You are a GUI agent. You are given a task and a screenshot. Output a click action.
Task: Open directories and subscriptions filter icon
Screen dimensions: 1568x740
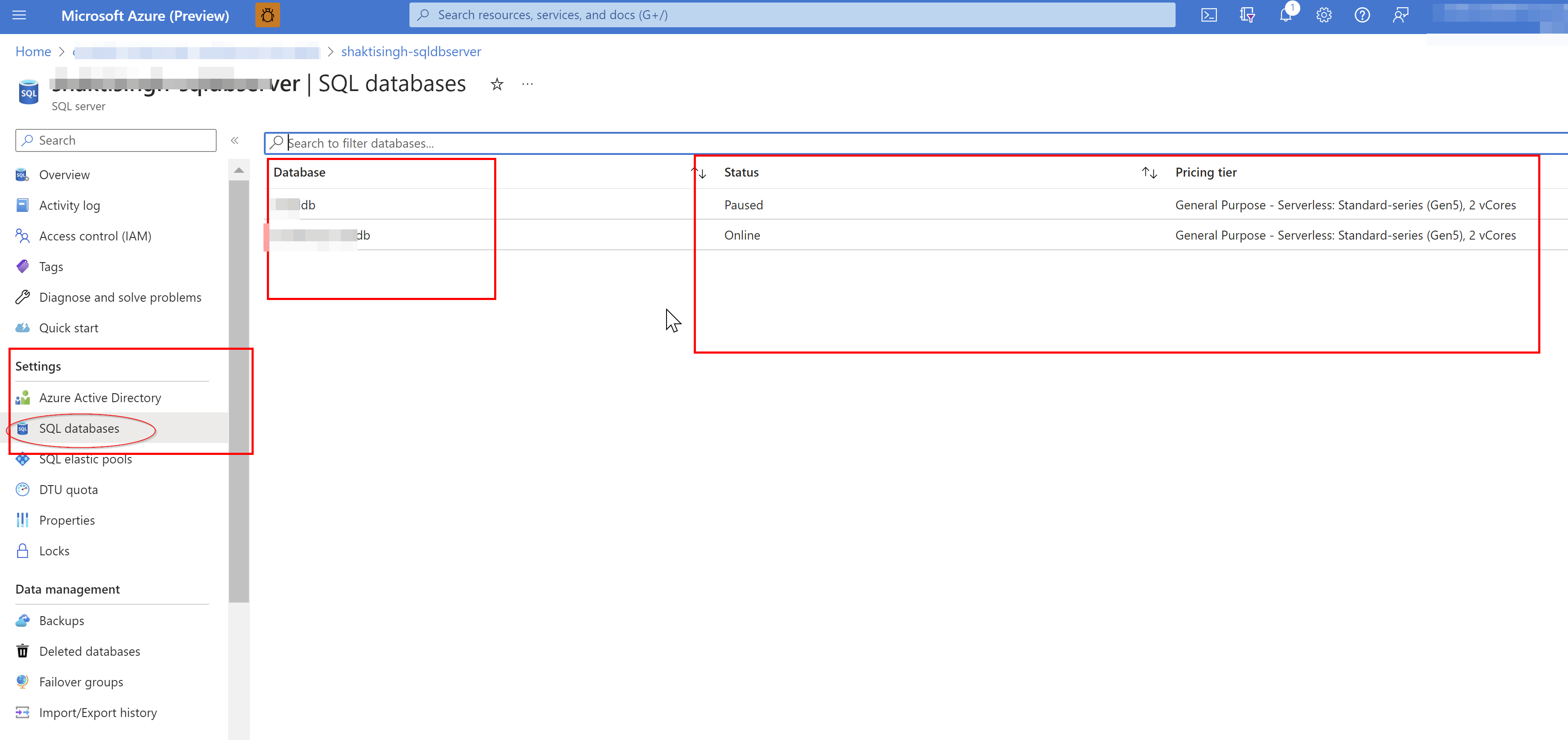tap(1247, 15)
